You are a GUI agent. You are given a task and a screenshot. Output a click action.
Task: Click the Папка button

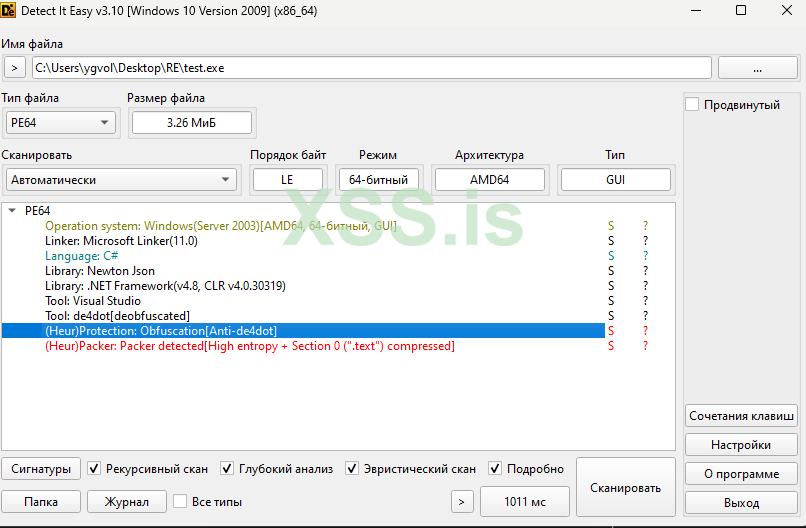(41, 502)
